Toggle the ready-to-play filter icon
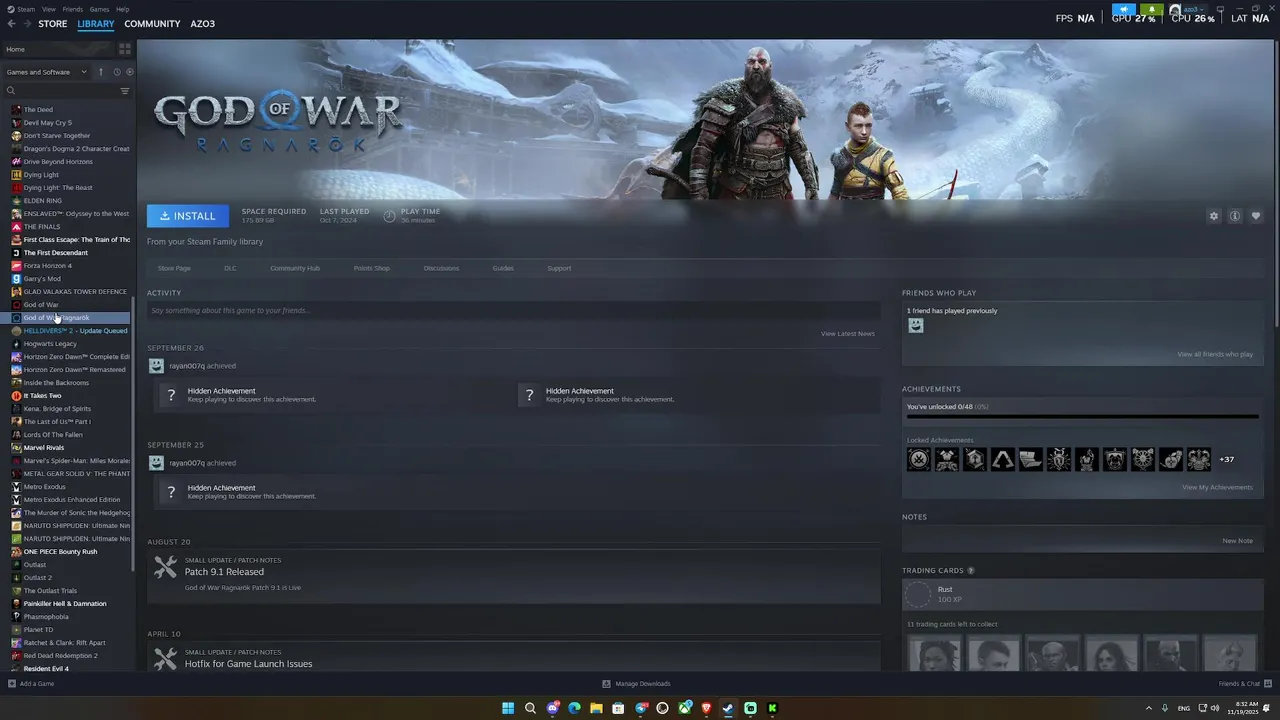The width and height of the screenshot is (1280, 720). click(x=129, y=72)
